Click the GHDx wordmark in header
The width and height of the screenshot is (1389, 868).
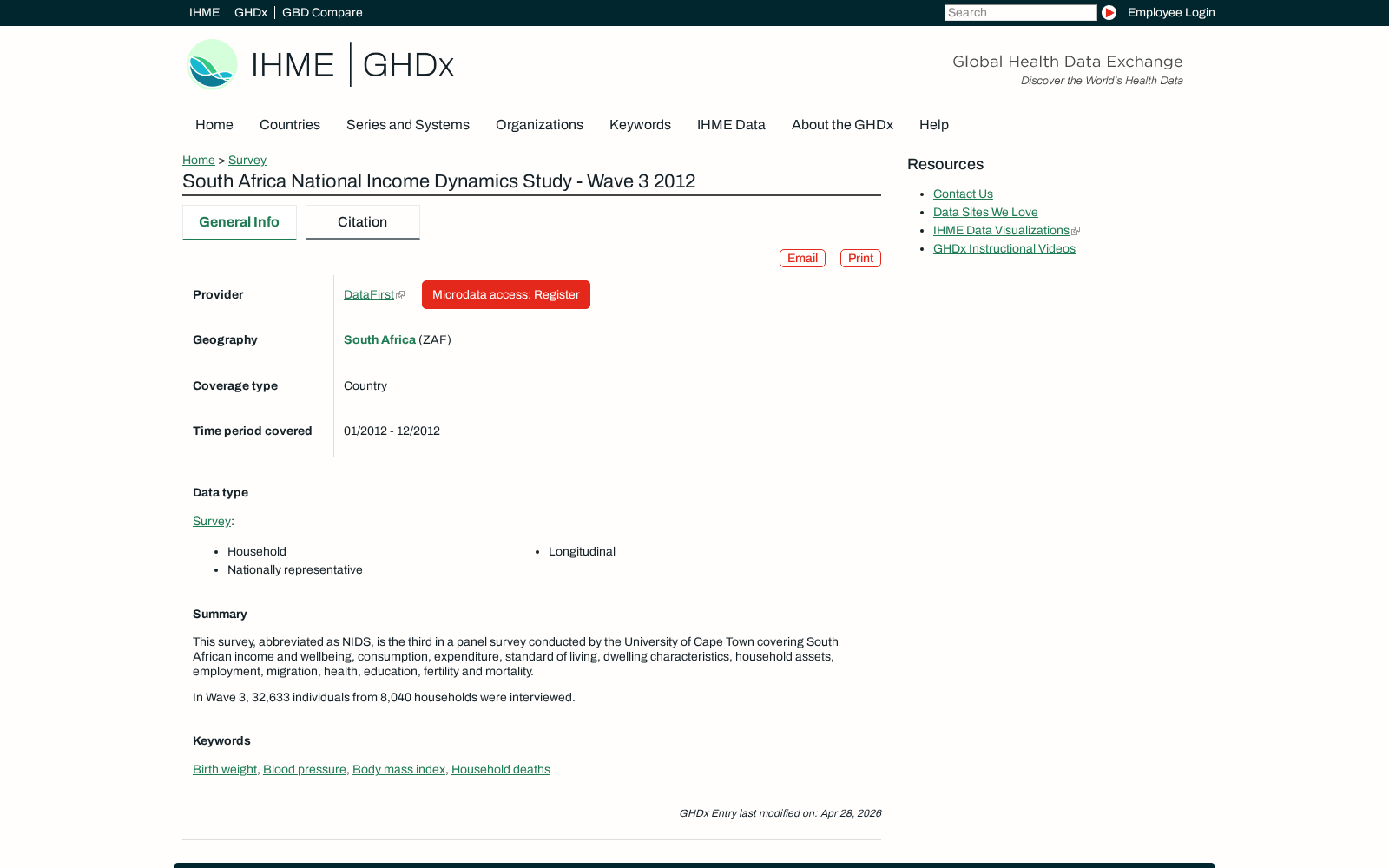tap(408, 65)
